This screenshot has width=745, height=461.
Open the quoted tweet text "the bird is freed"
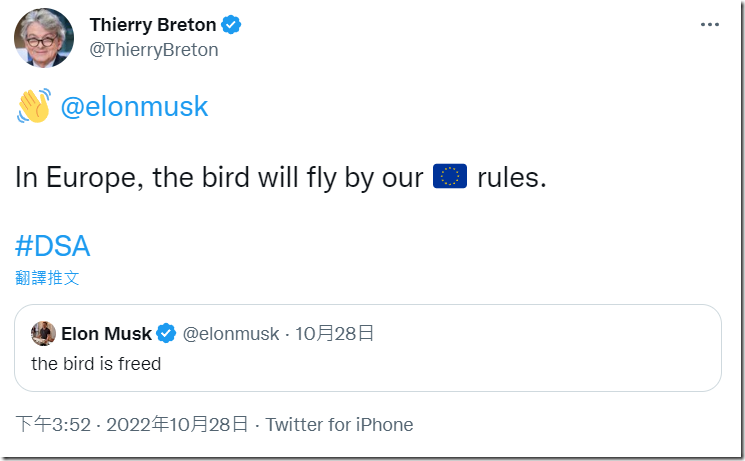click(x=96, y=363)
